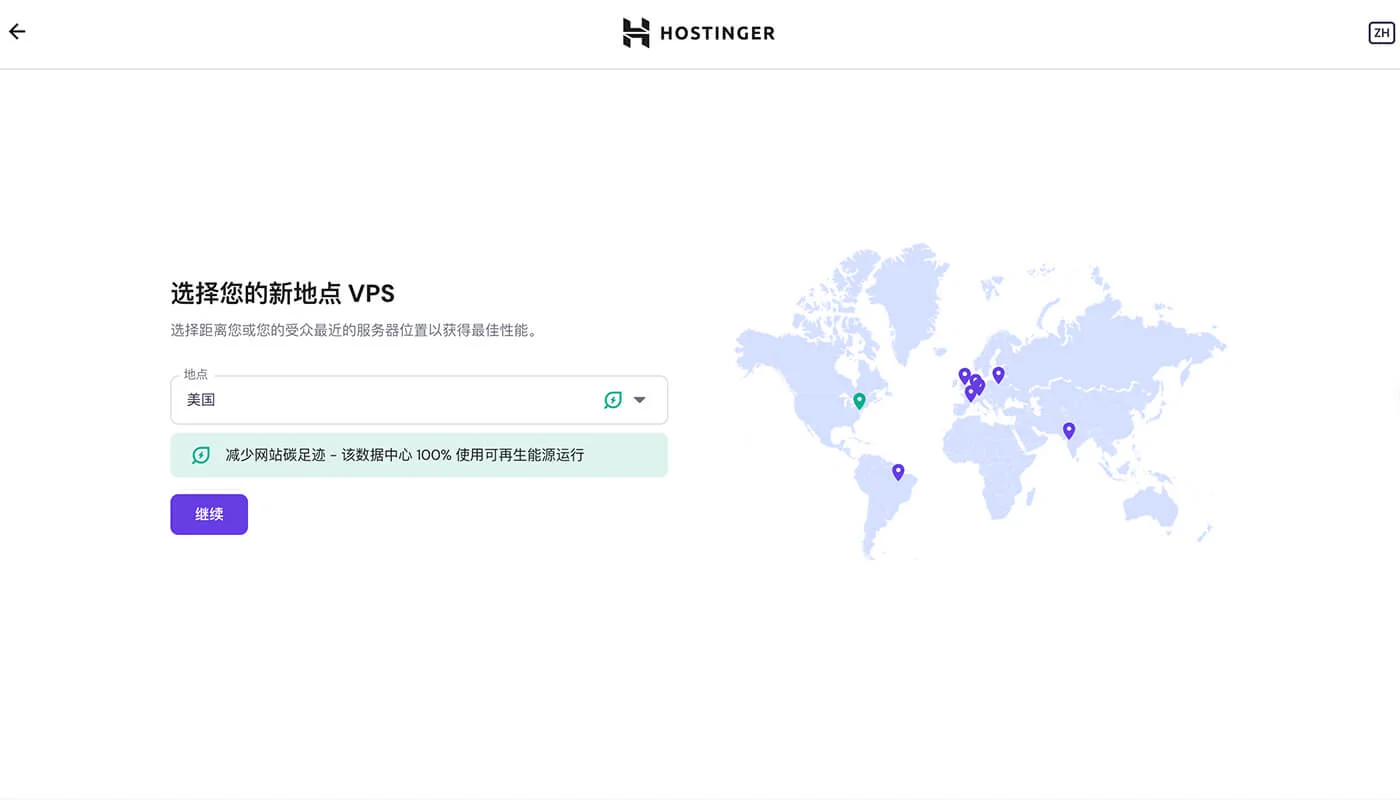
Task: Open the ZH language selector
Action: point(1381,32)
